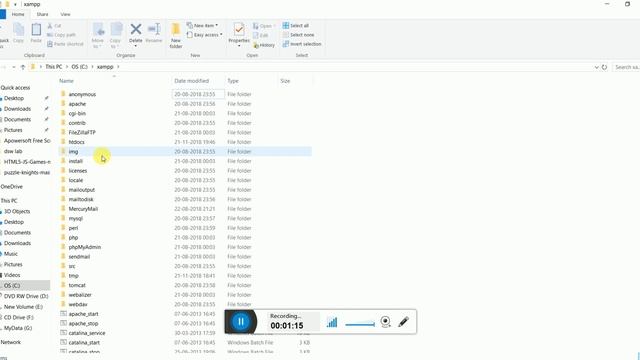Image resolution: width=640 pixels, height=360 pixels.
Task: Open New Volume (E:) in sidebar
Action: (x=23, y=307)
